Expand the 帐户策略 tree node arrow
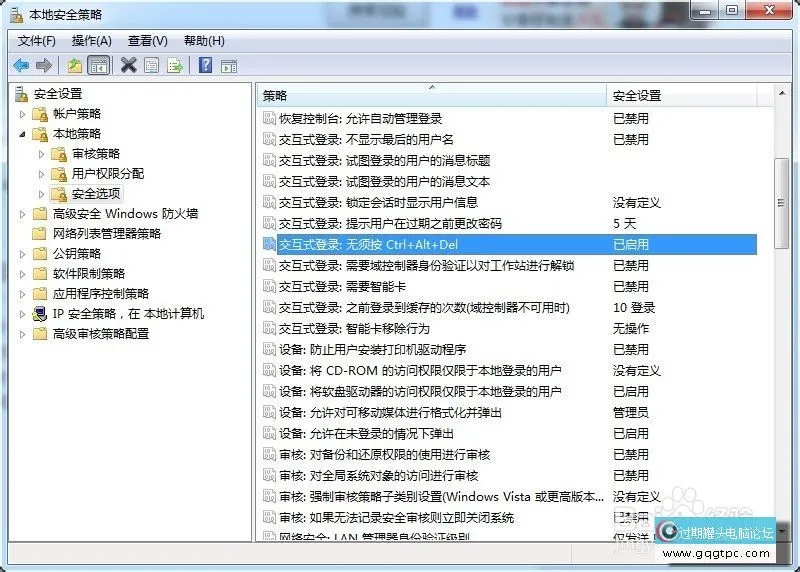The image size is (800, 572). click(x=22, y=114)
